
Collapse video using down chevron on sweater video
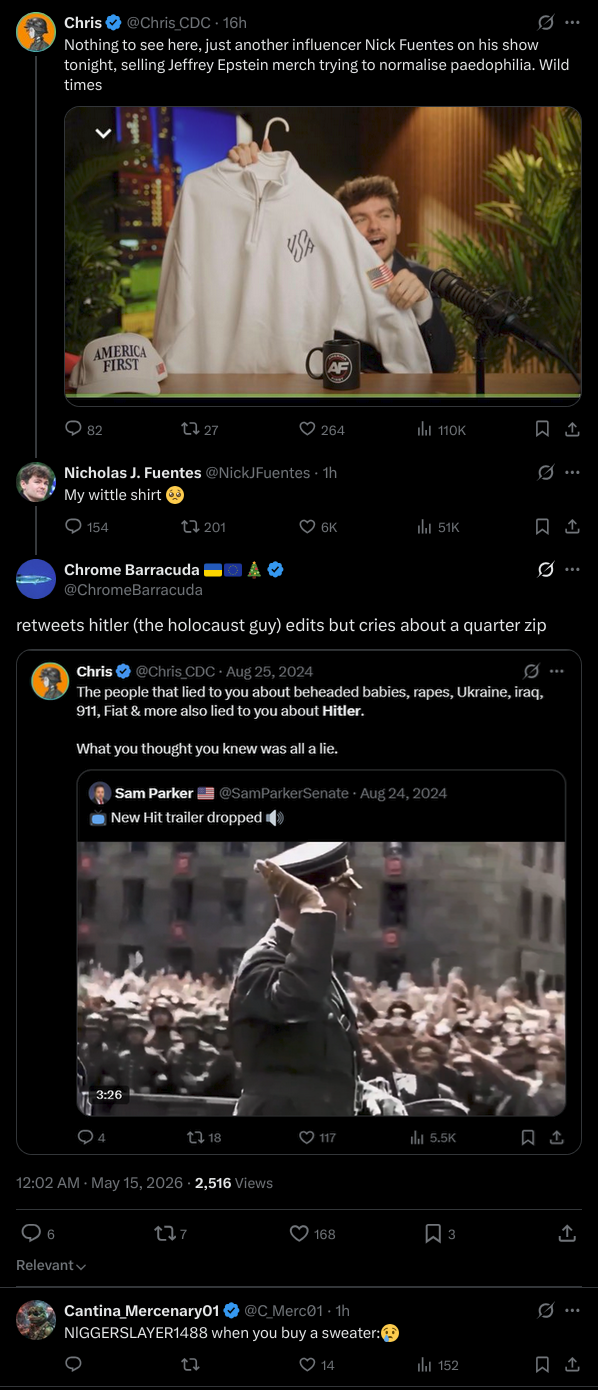102,132
